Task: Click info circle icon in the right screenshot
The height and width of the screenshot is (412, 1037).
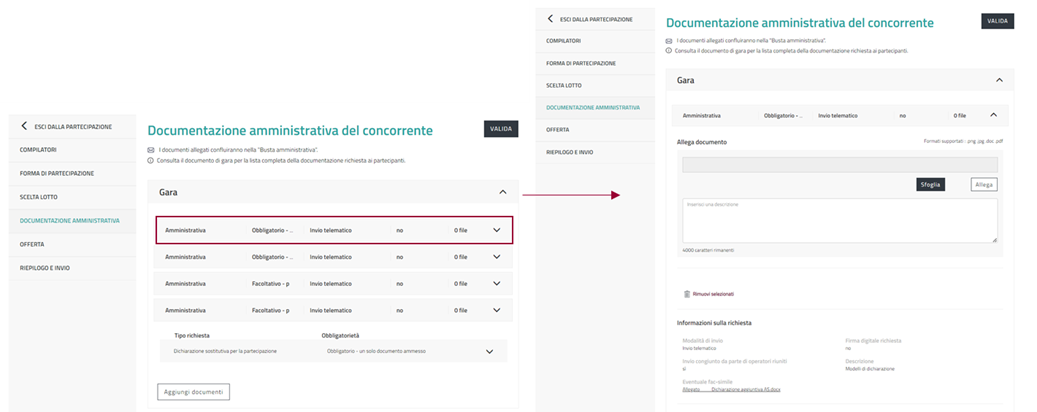Action: click(x=669, y=50)
